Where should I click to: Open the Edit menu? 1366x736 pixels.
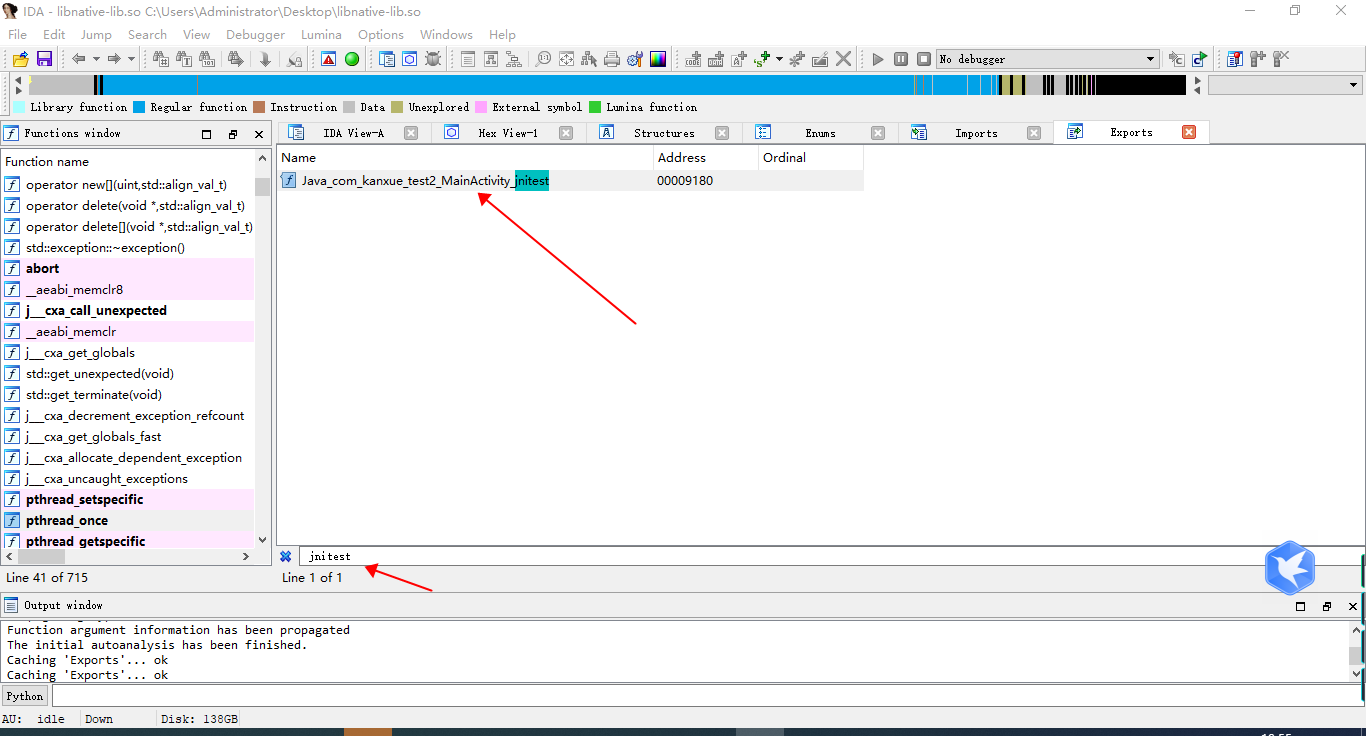54,34
